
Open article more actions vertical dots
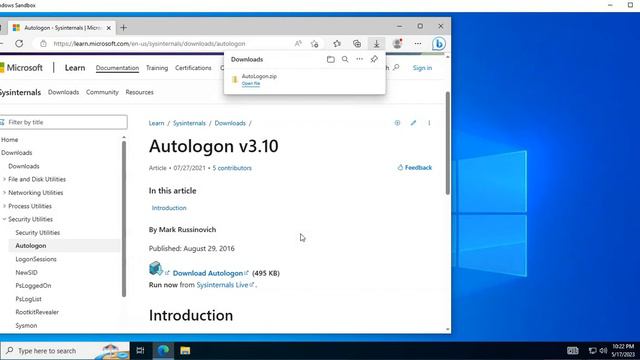[x=429, y=123]
